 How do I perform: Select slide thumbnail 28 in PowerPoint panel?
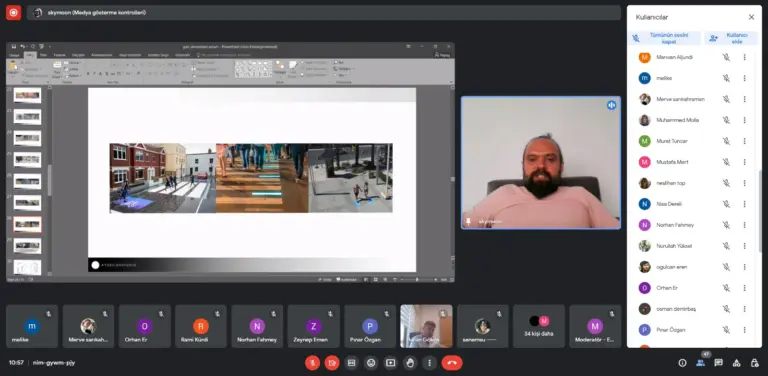(27, 224)
